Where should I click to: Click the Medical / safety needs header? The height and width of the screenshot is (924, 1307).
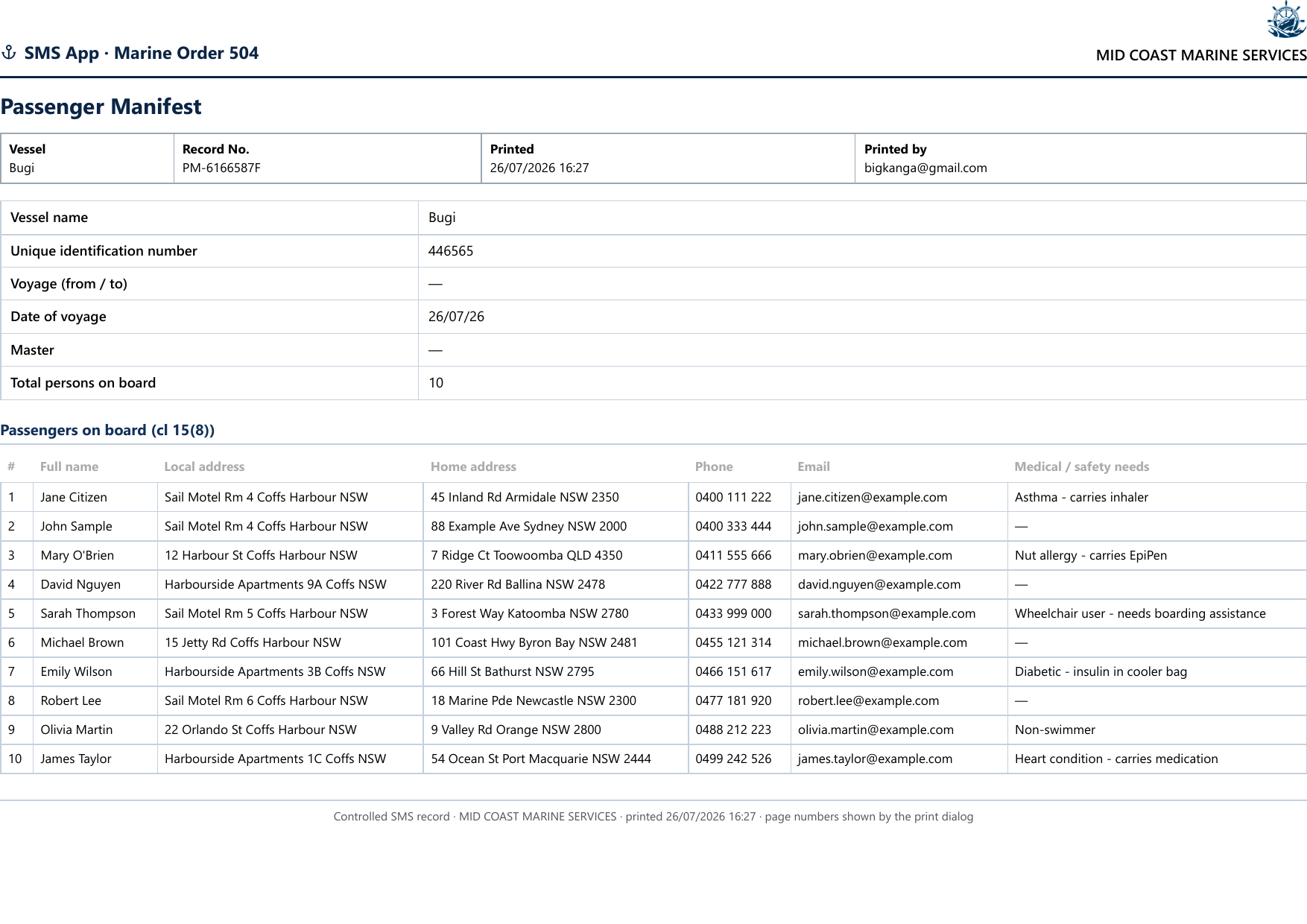(x=1082, y=466)
